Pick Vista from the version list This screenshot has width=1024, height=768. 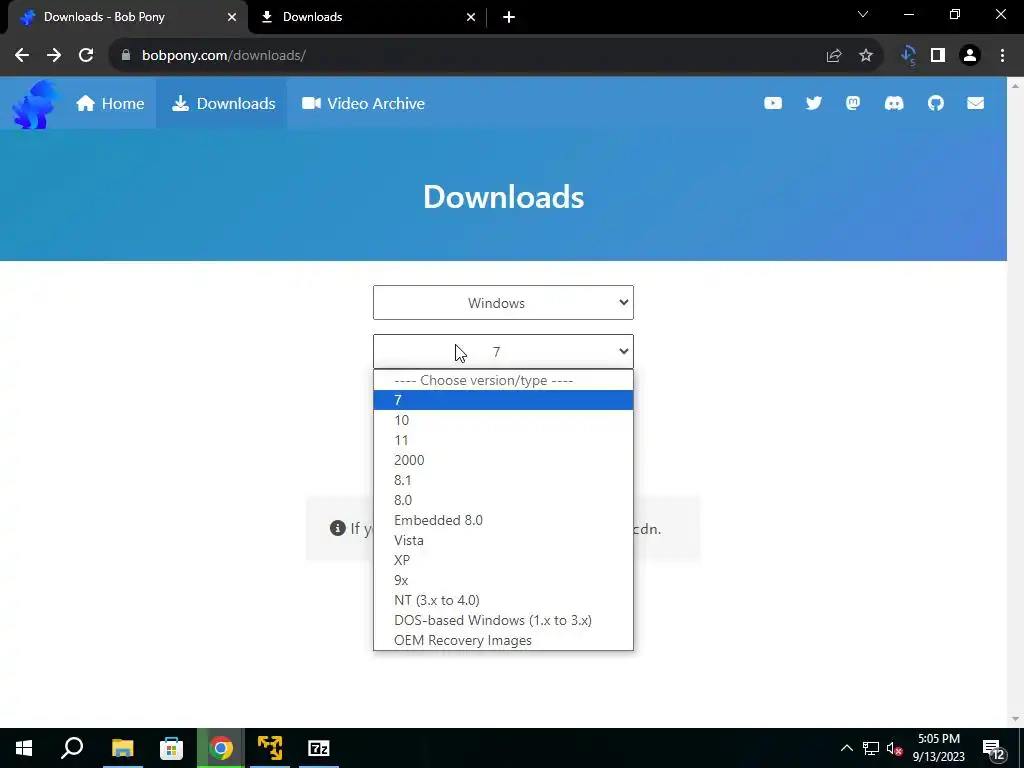tap(503, 541)
